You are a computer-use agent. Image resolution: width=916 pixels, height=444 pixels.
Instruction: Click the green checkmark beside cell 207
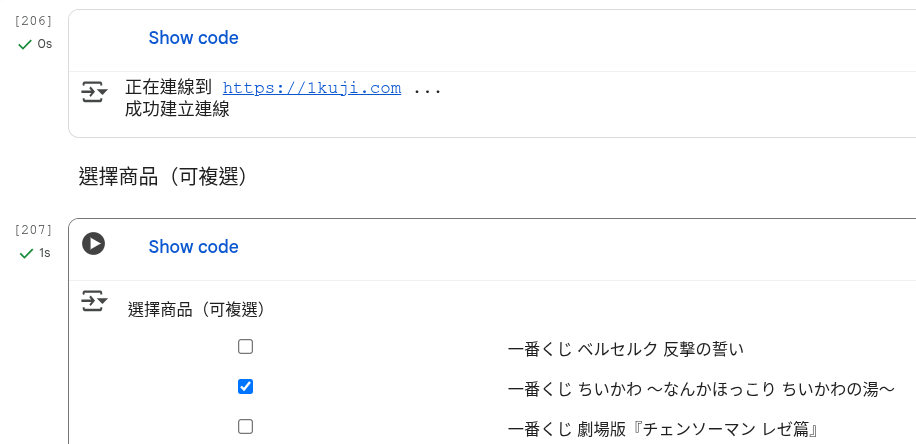click(x=25, y=253)
